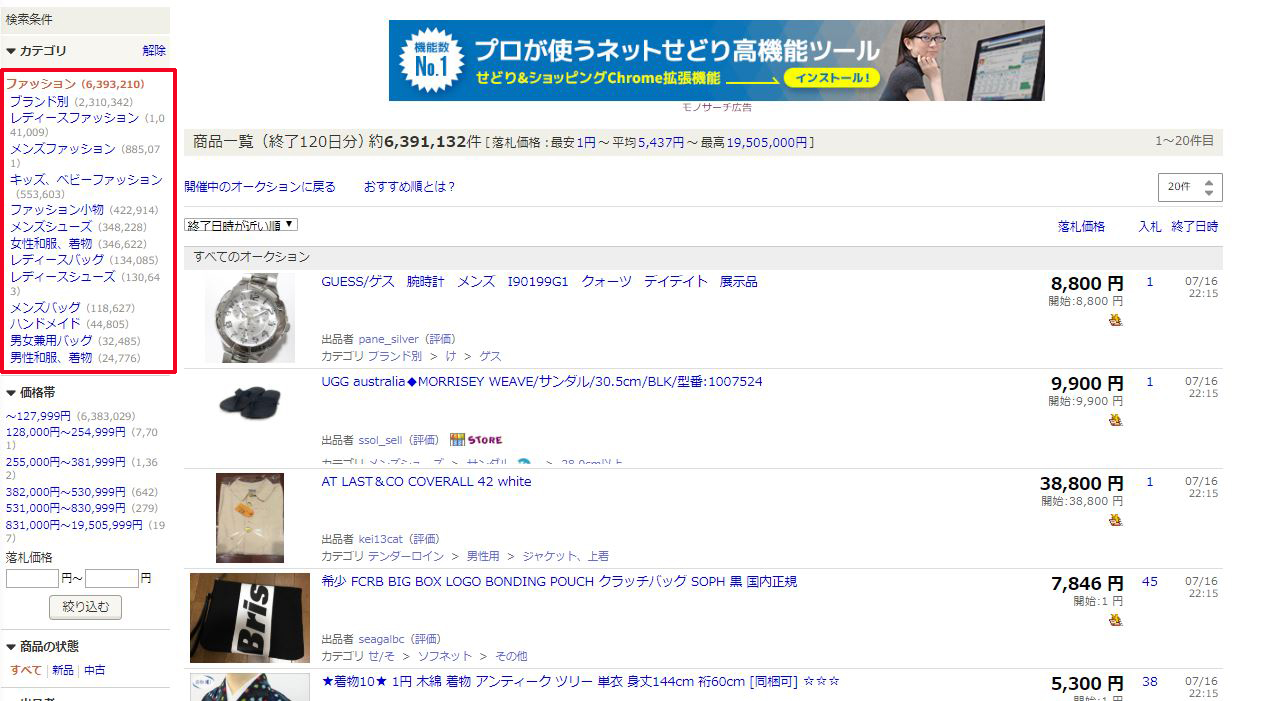Filter by price range ～127,999円

38,416
